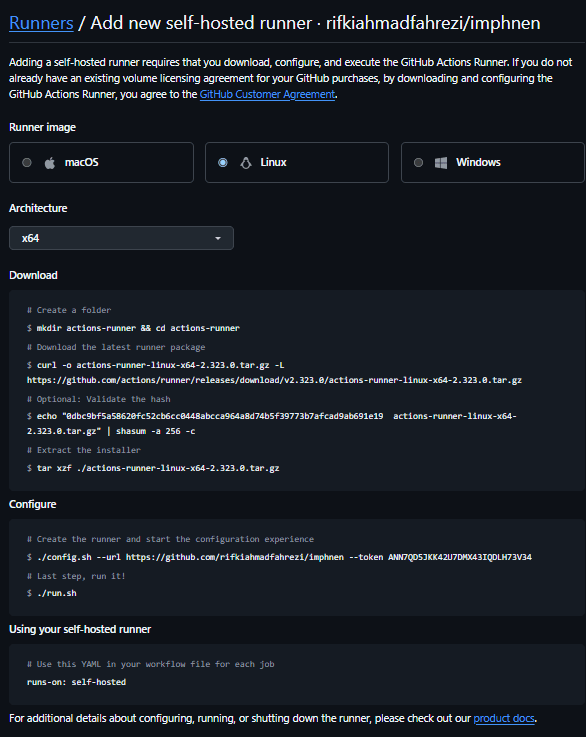
Task: Click the mkdir actions-runner command line
Action: (133, 328)
